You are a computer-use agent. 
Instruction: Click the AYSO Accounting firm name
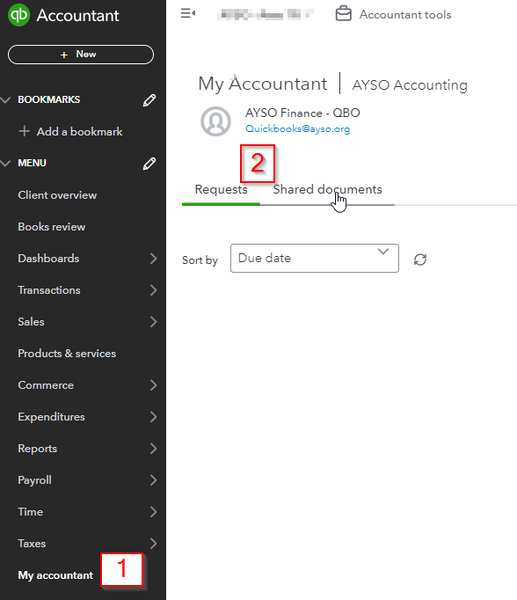click(x=410, y=85)
